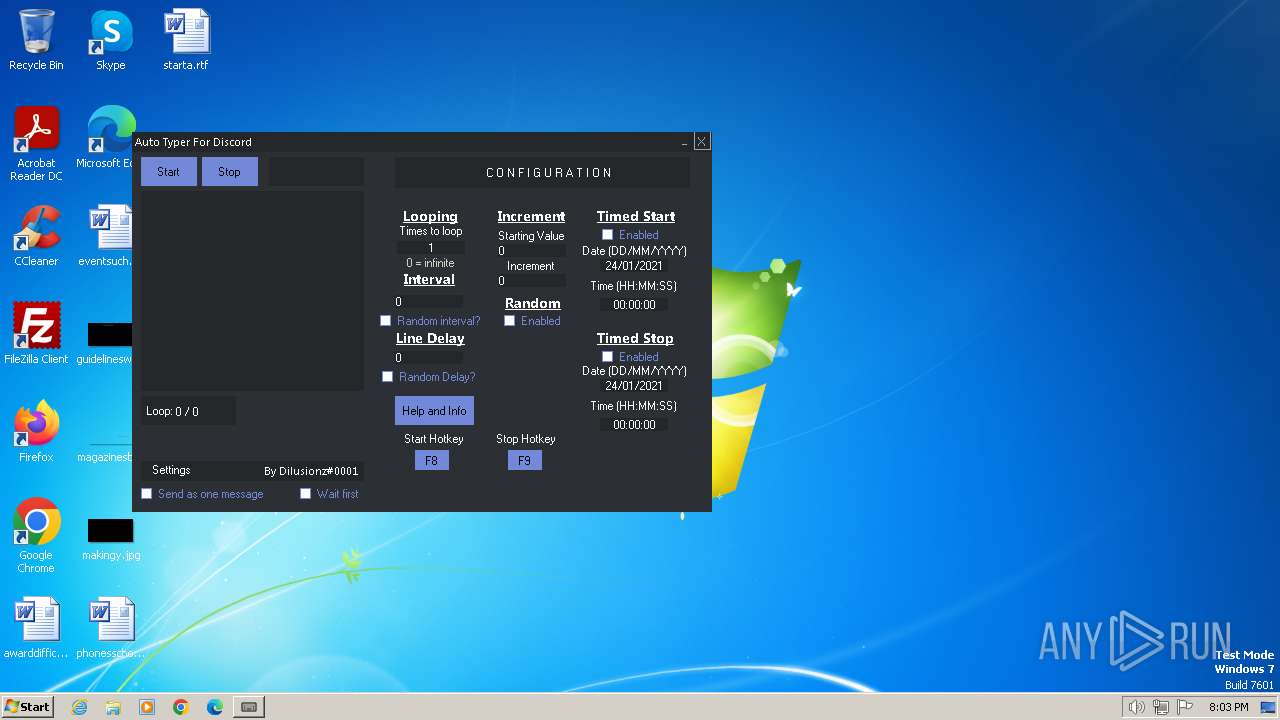Change the Stop Hotkey F9 button

524,461
